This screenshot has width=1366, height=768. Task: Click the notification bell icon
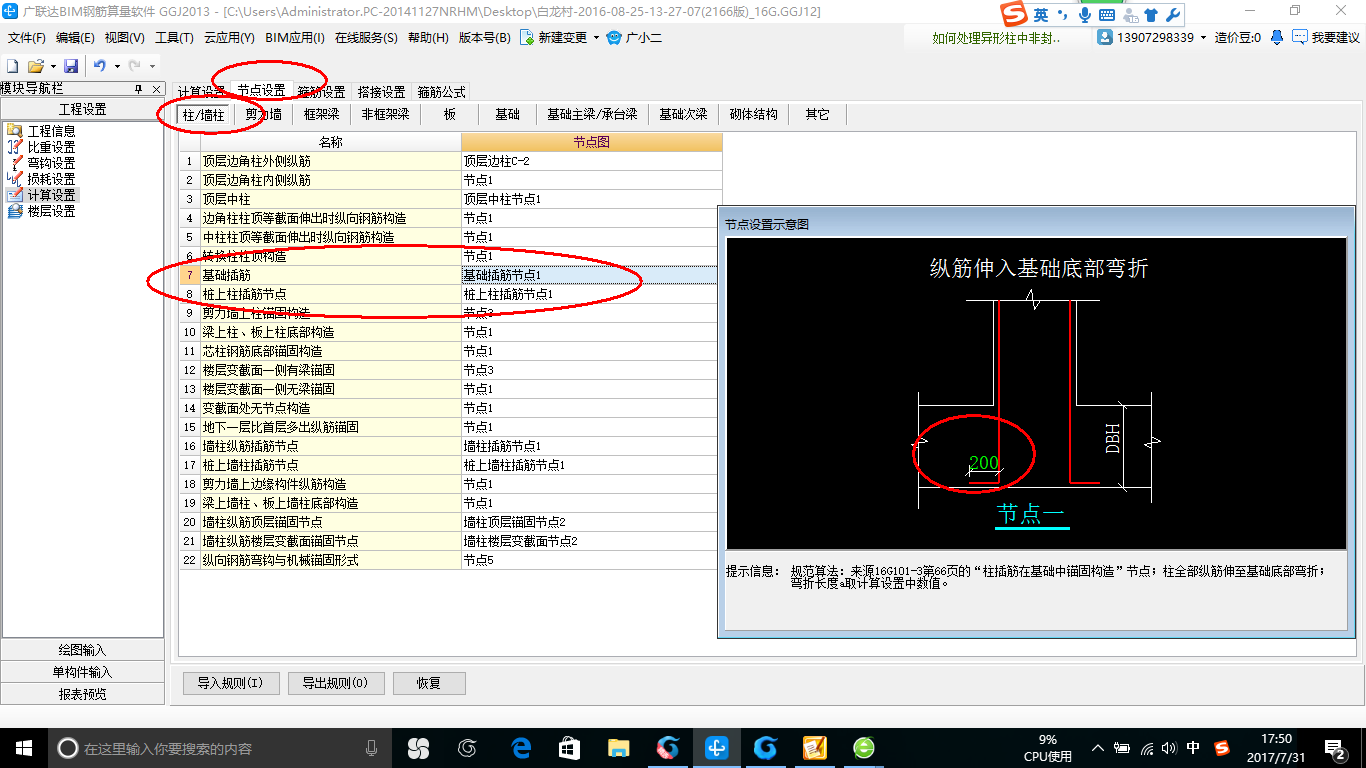1277,37
